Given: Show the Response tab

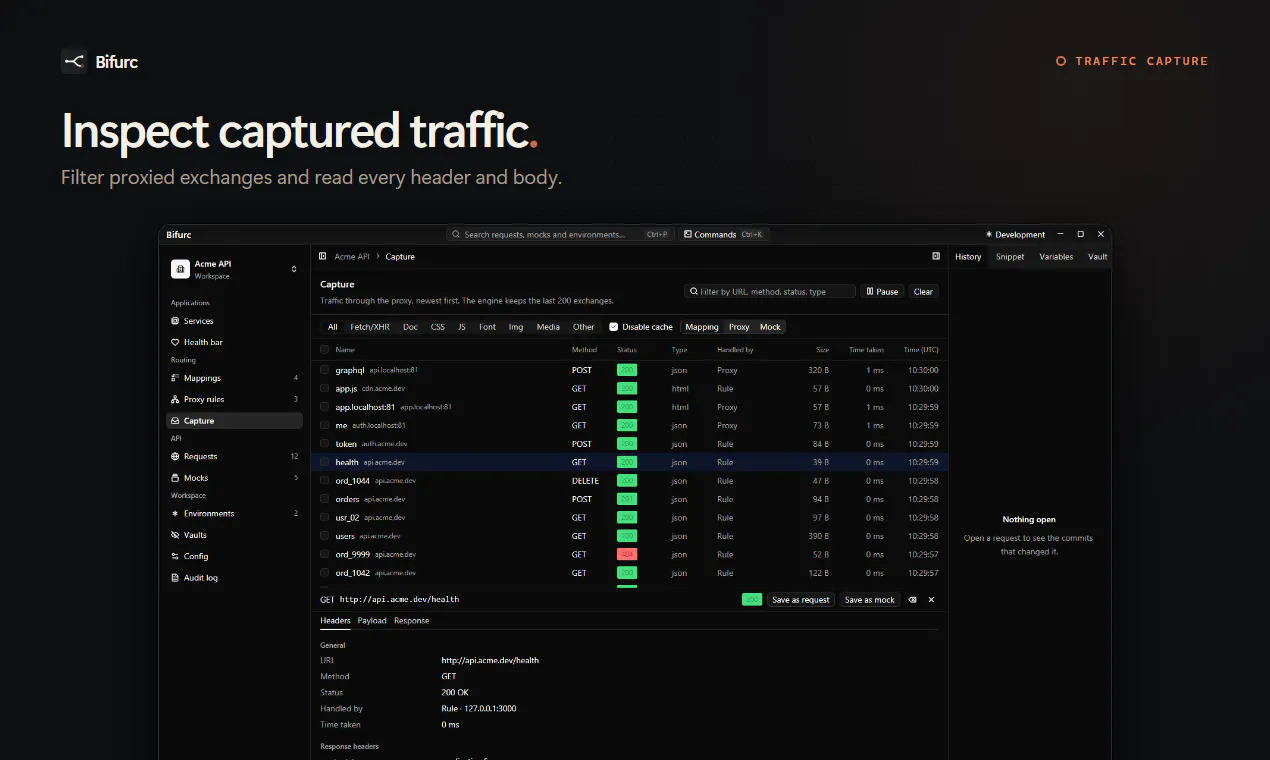Looking at the screenshot, I should coord(411,621).
